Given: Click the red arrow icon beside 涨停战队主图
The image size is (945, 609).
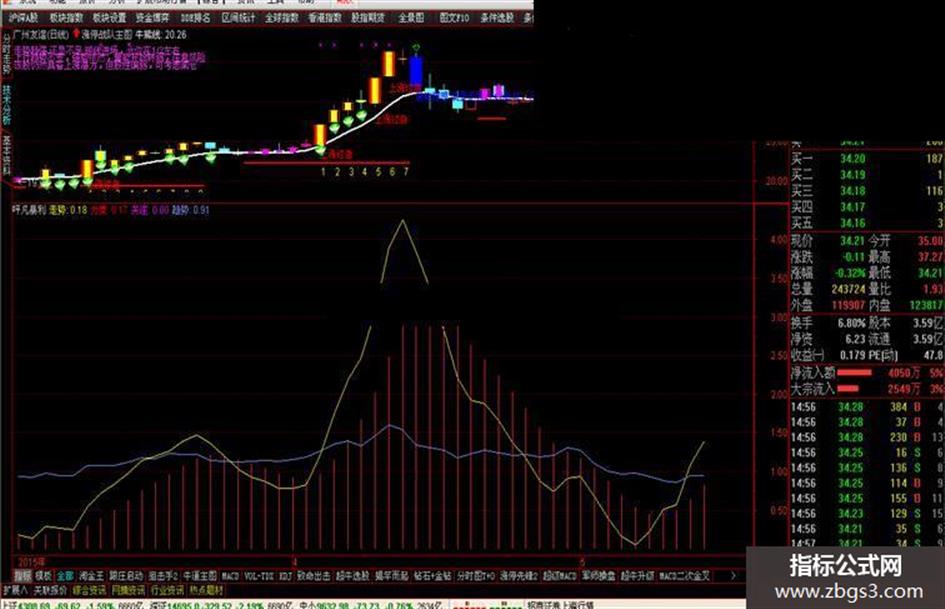Looking at the screenshot, I should pos(77,33).
